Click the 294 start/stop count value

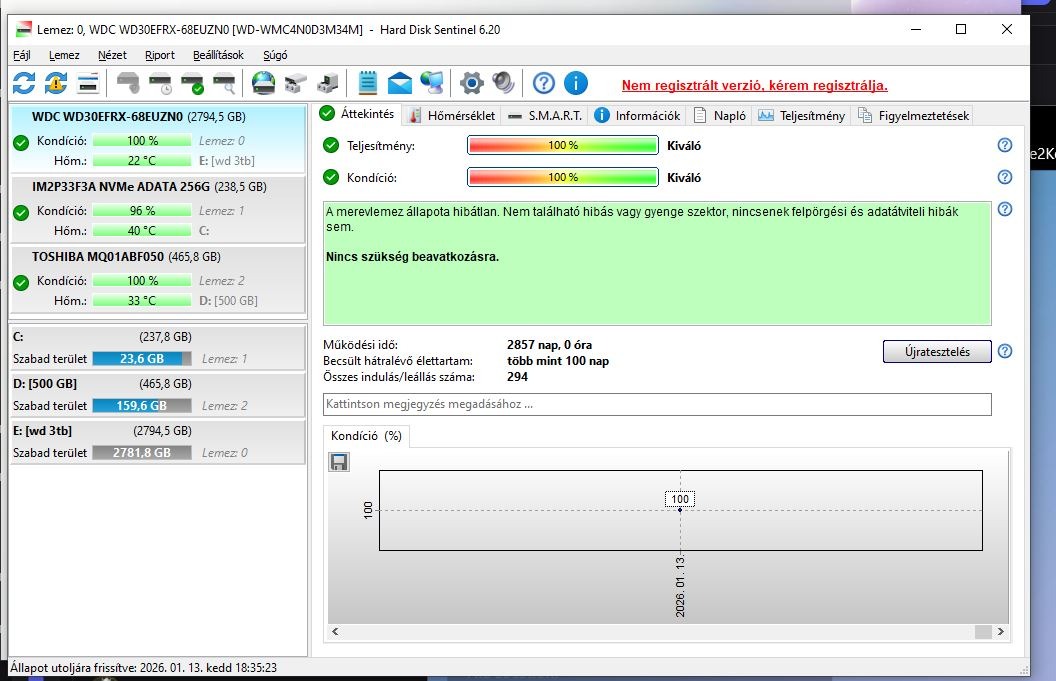click(x=517, y=377)
